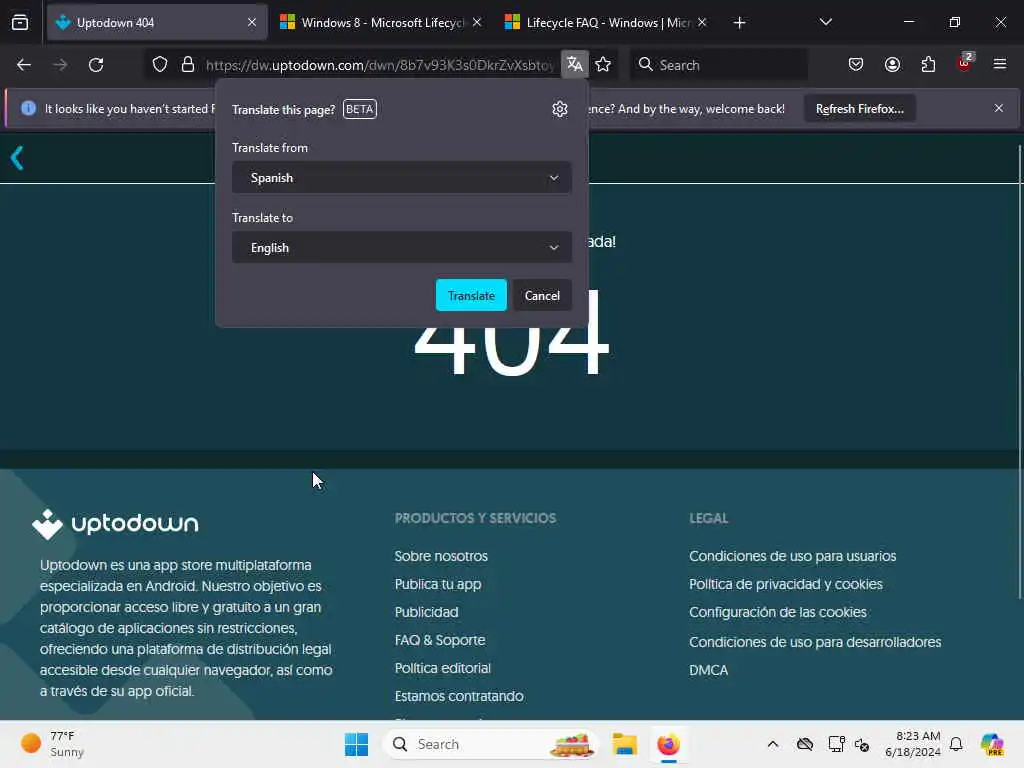Click OneDrive cloud tray icon
1024x768 pixels.
coord(805,744)
